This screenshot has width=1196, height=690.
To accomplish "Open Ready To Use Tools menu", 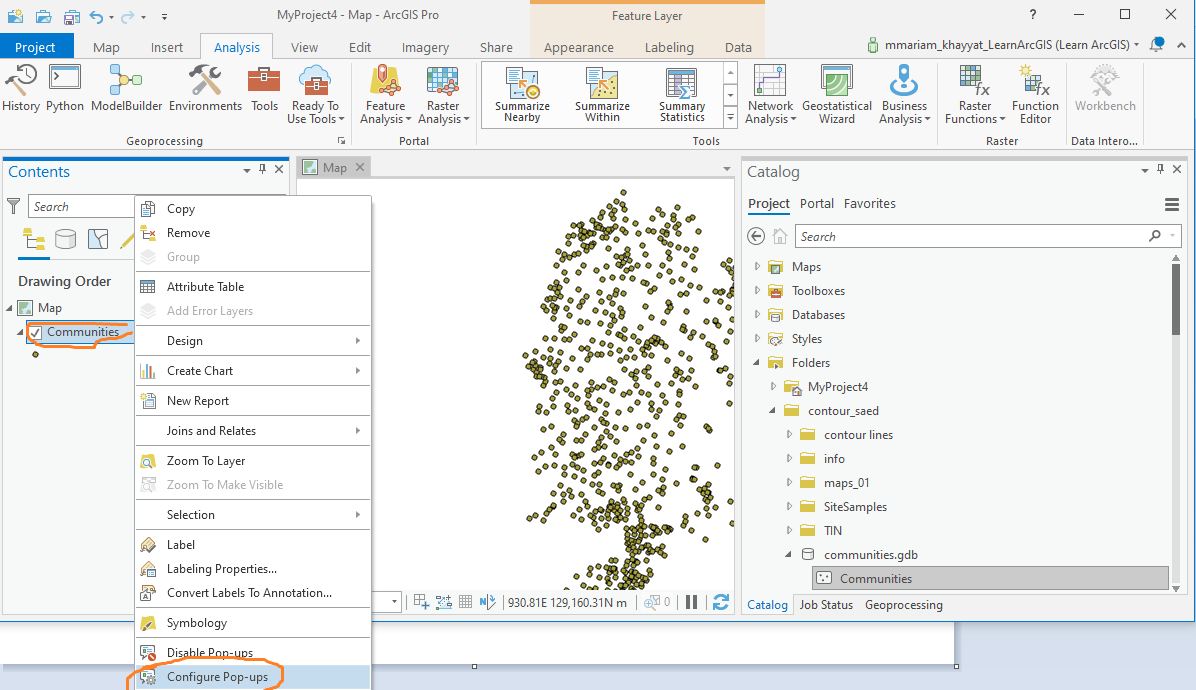I will [315, 95].
